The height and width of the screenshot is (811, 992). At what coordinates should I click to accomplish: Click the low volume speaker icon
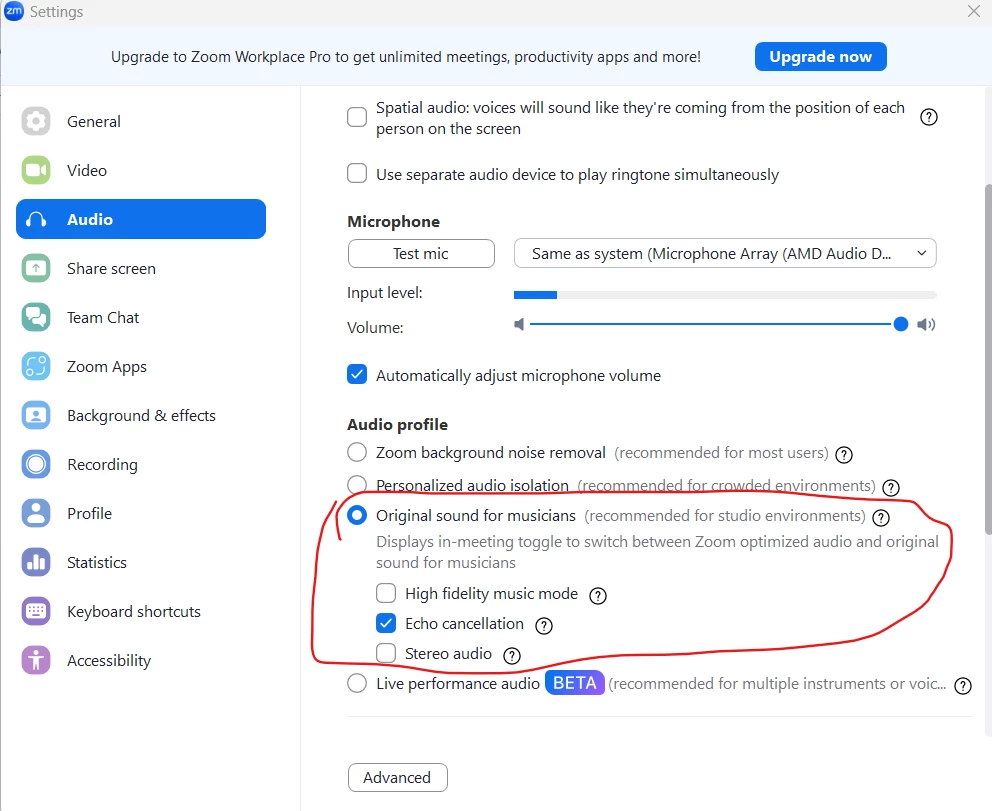pyautogui.click(x=519, y=325)
